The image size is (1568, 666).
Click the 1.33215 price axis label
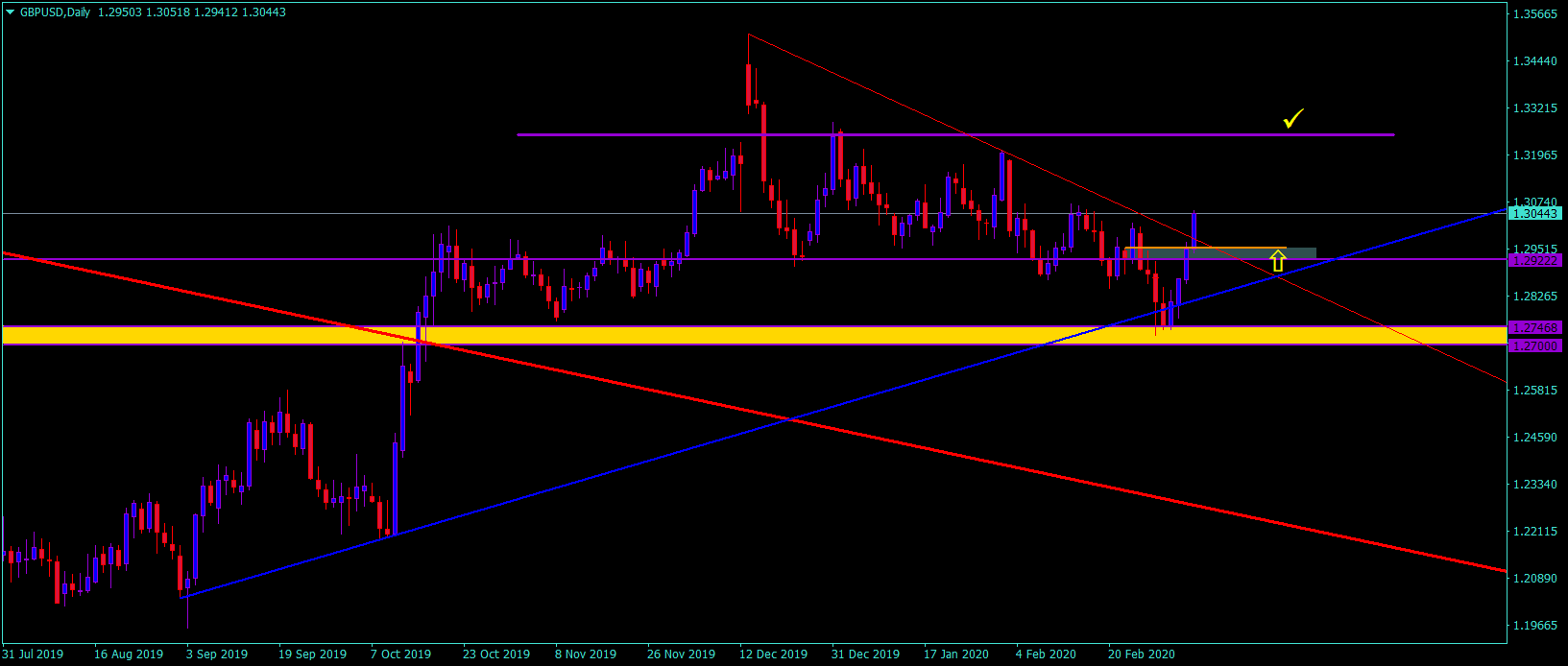point(1535,108)
